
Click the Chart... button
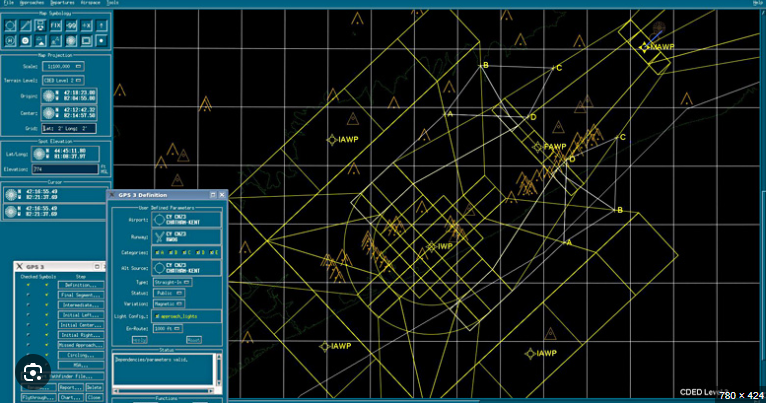71,397
